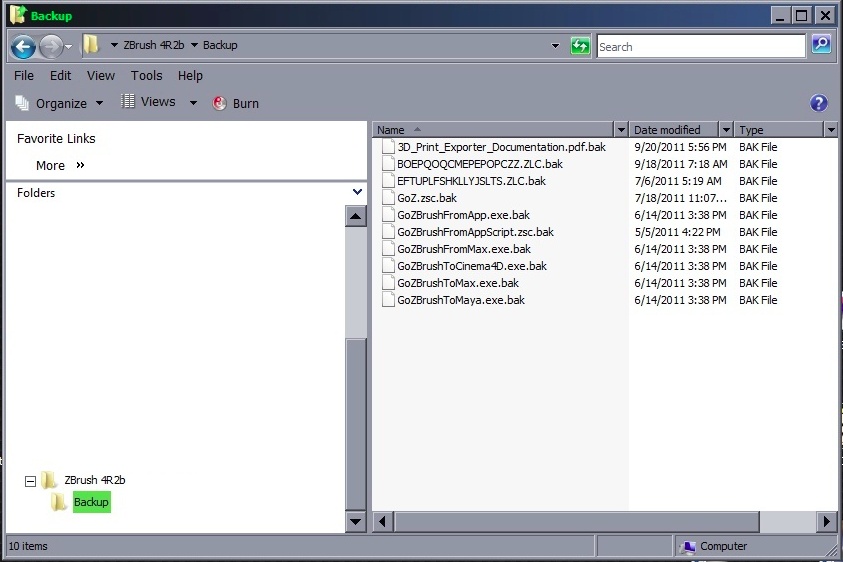Open the recent pages arrow beside forward
This screenshot has height=562, width=843.
point(68,47)
